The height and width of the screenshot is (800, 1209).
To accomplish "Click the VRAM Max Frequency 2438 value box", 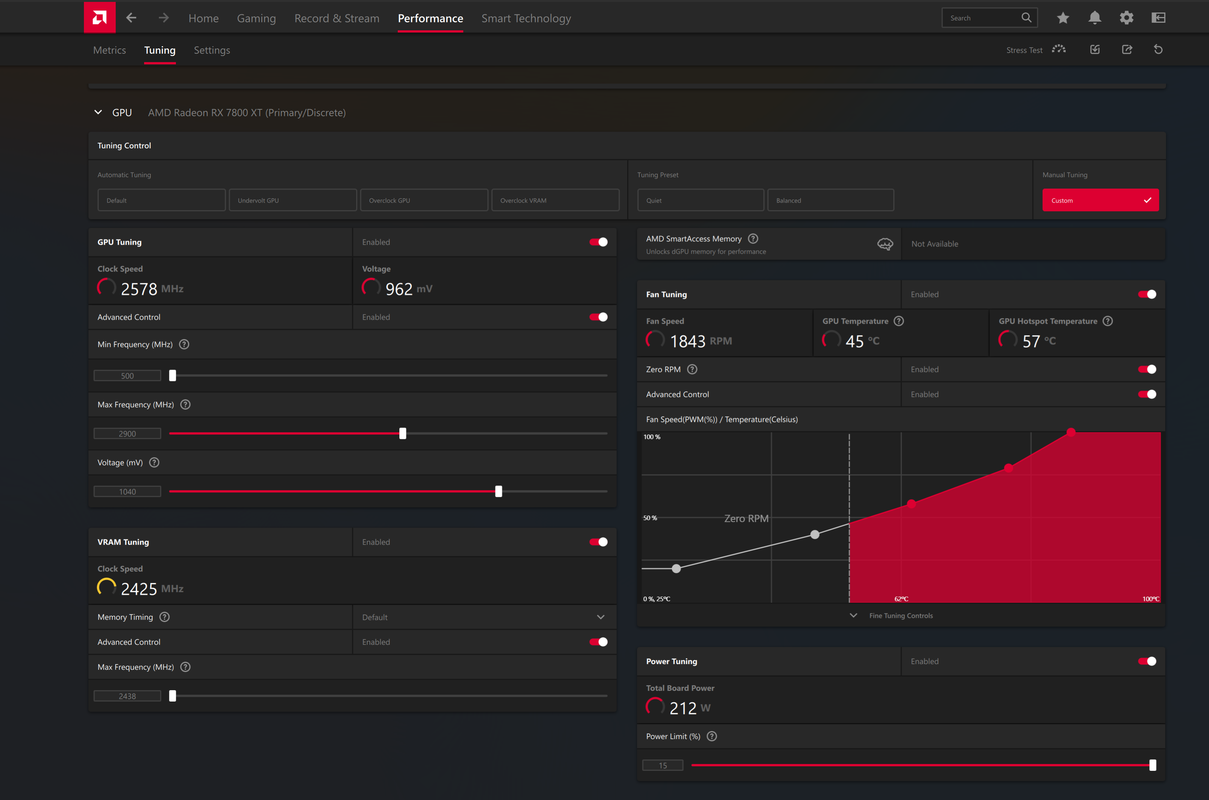I will click(127, 696).
